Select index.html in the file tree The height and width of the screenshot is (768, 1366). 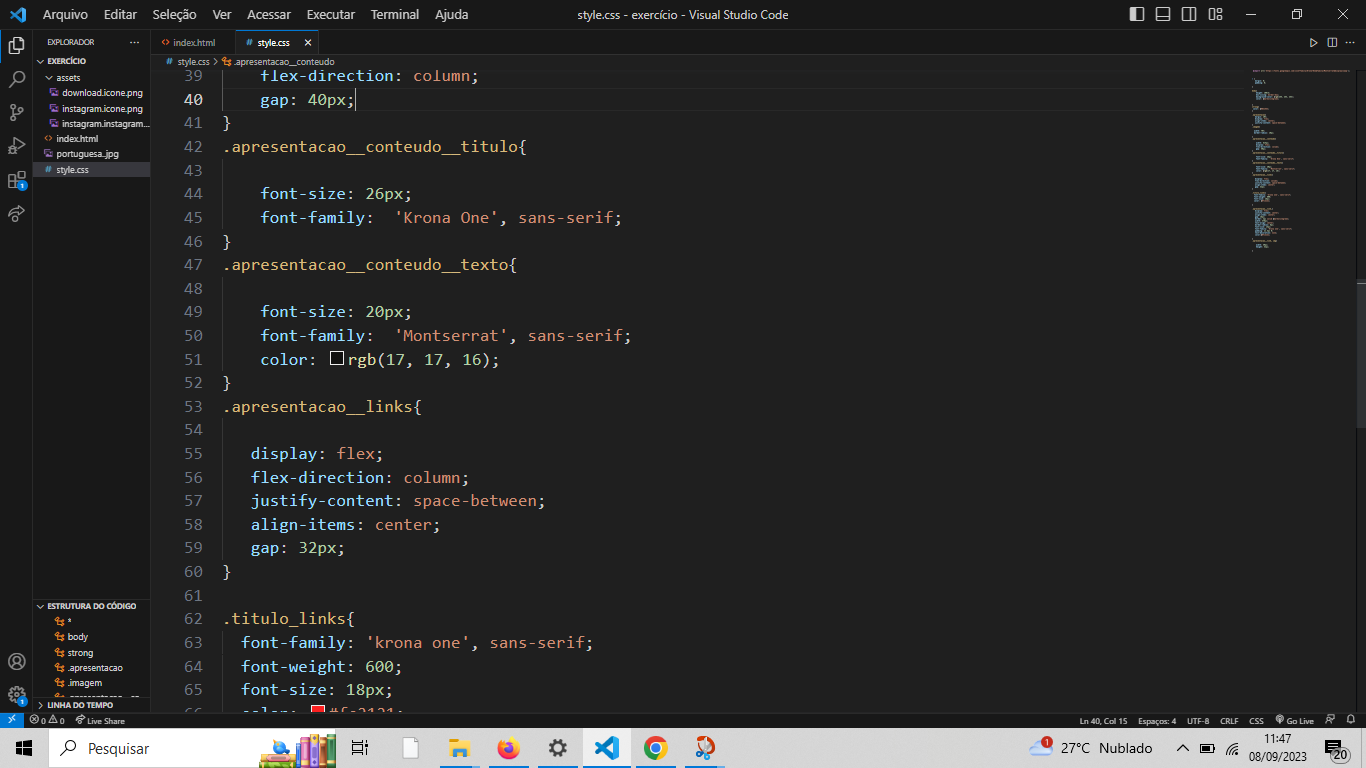click(x=77, y=139)
